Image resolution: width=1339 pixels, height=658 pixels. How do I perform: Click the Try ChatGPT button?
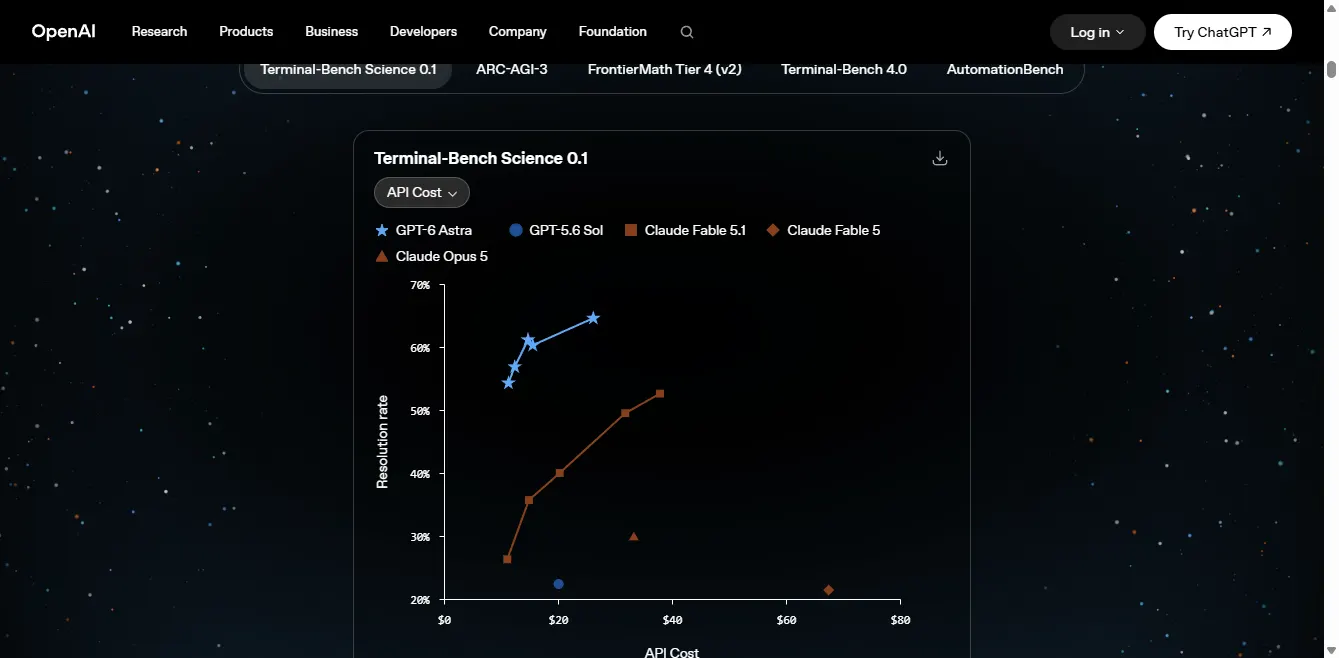(x=1222, y=32)
